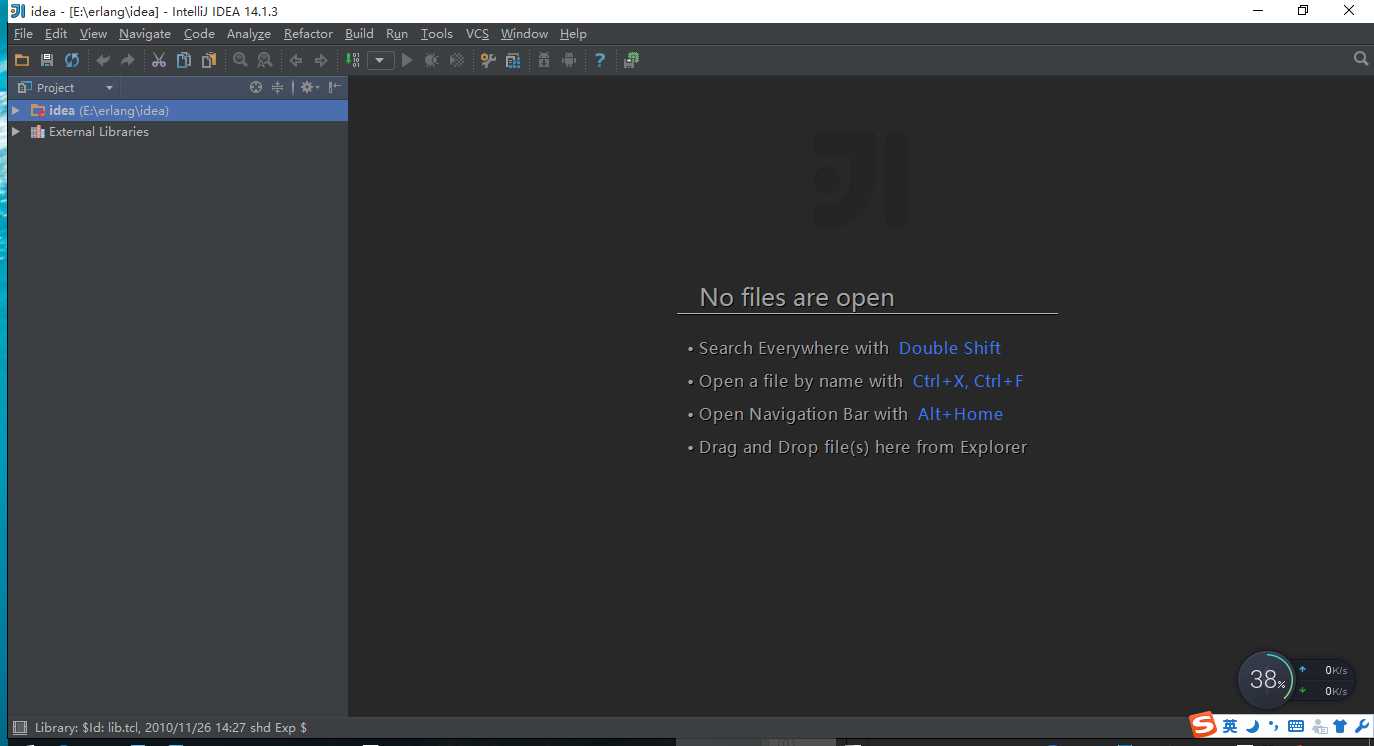Click the Double Shift shortcut text
Viewport: 1374px width, 746px height.
pos(949,348)
